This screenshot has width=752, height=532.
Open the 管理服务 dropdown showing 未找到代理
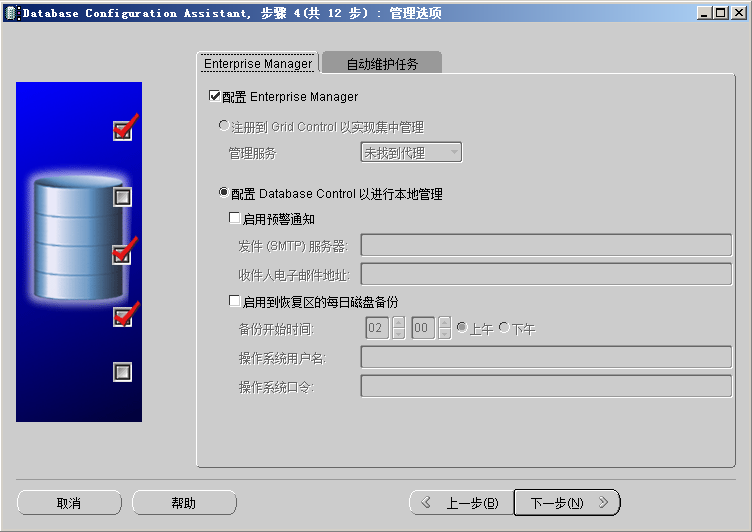(411, 153)
